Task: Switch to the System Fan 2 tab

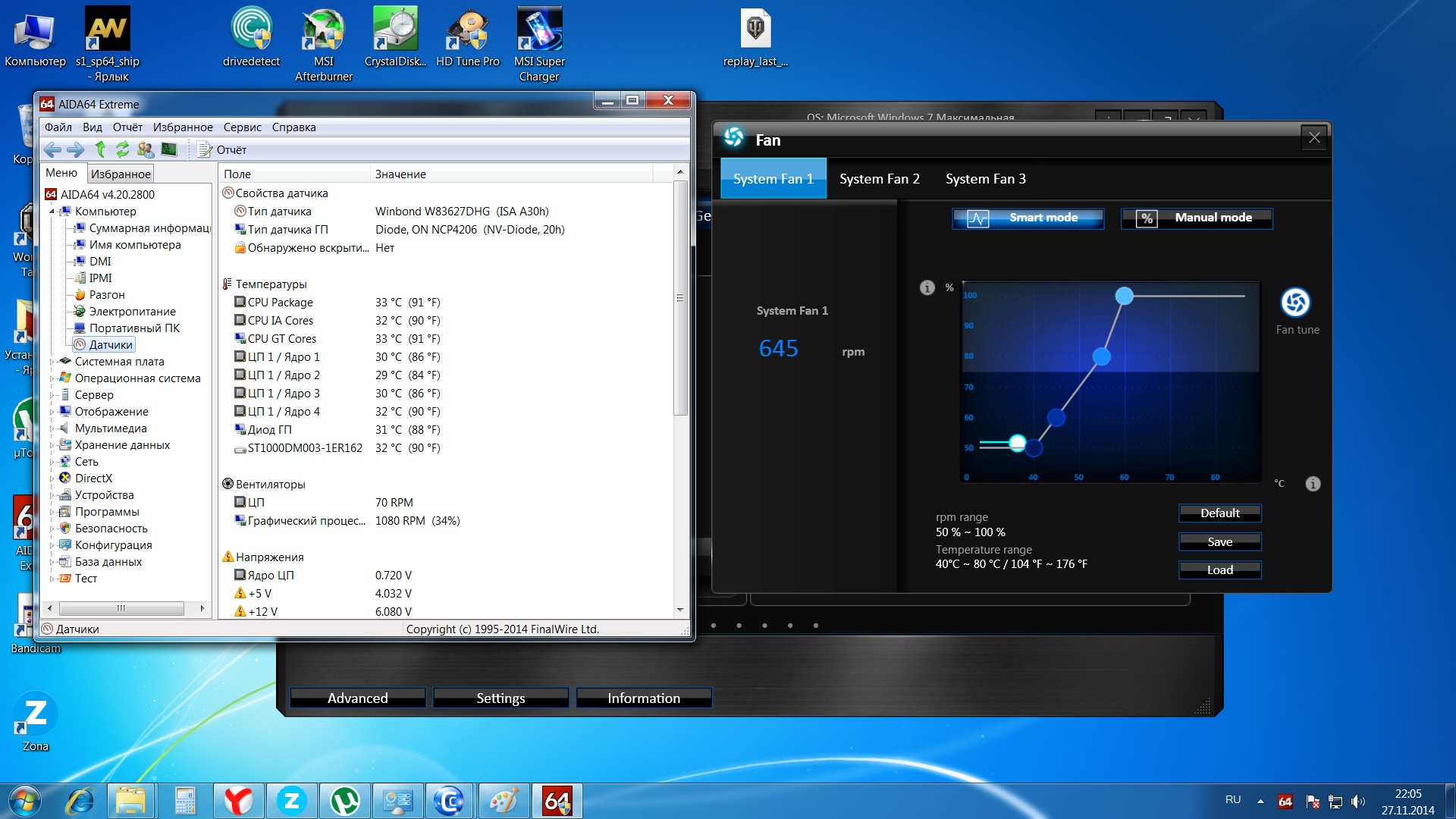Action: tap(879, 179)
